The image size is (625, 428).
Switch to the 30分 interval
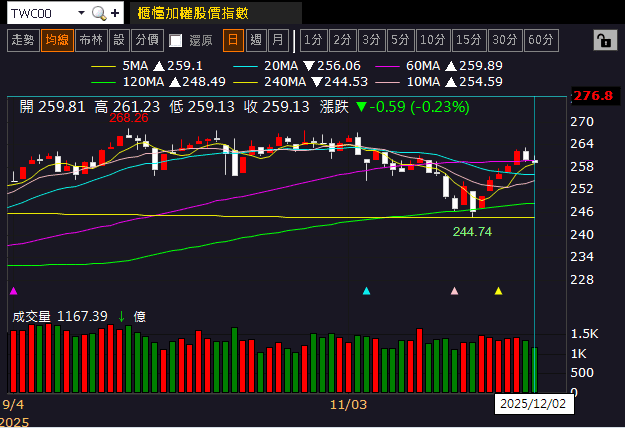point(505,40)
